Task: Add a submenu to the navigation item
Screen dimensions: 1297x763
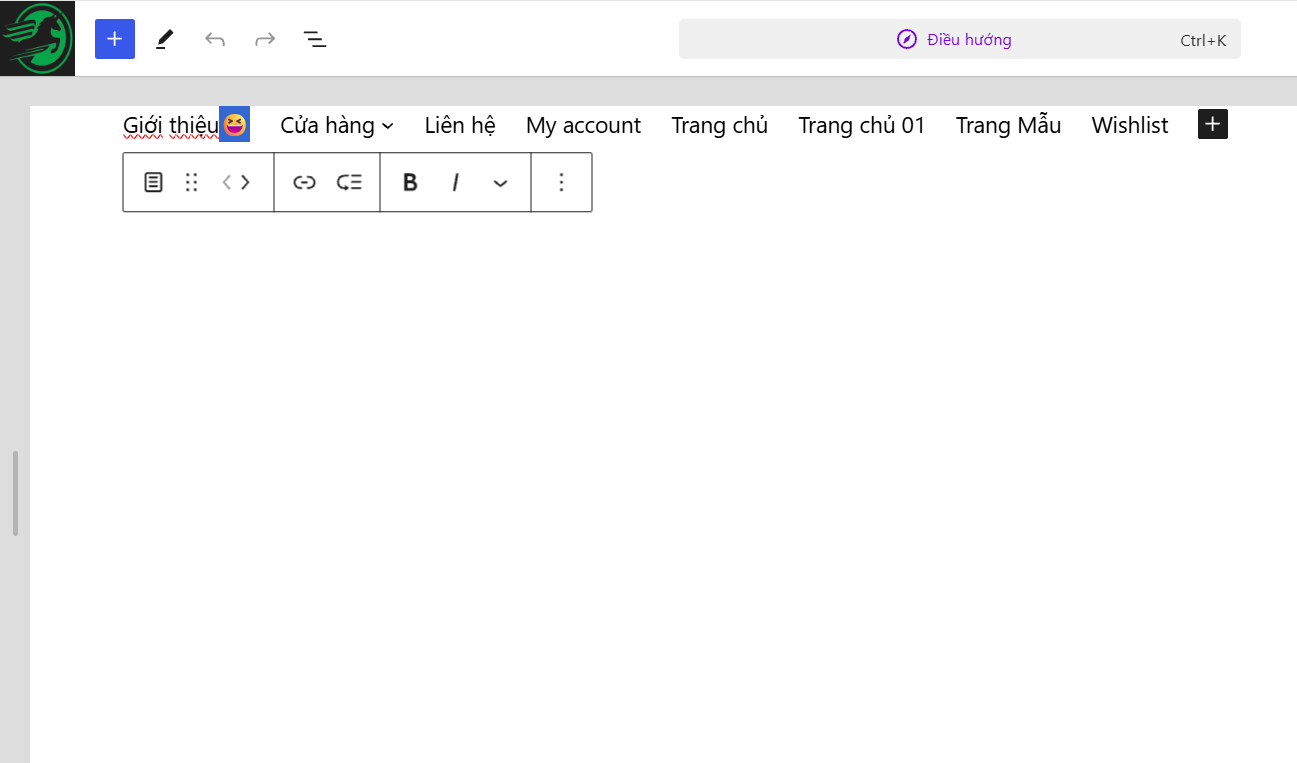Action: (349, 182)
